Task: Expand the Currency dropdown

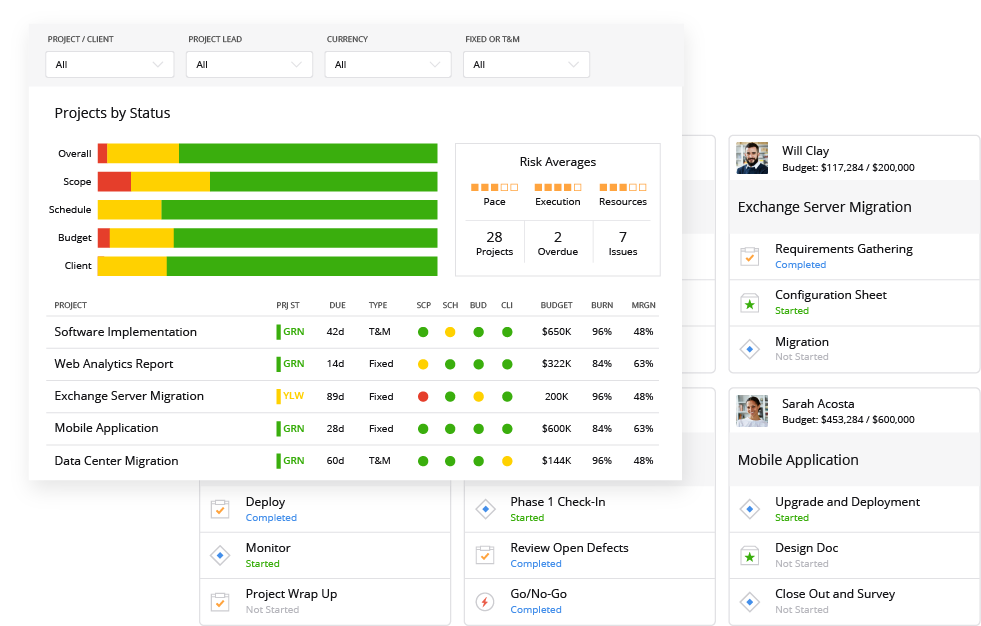Action: tap(387, 64)
